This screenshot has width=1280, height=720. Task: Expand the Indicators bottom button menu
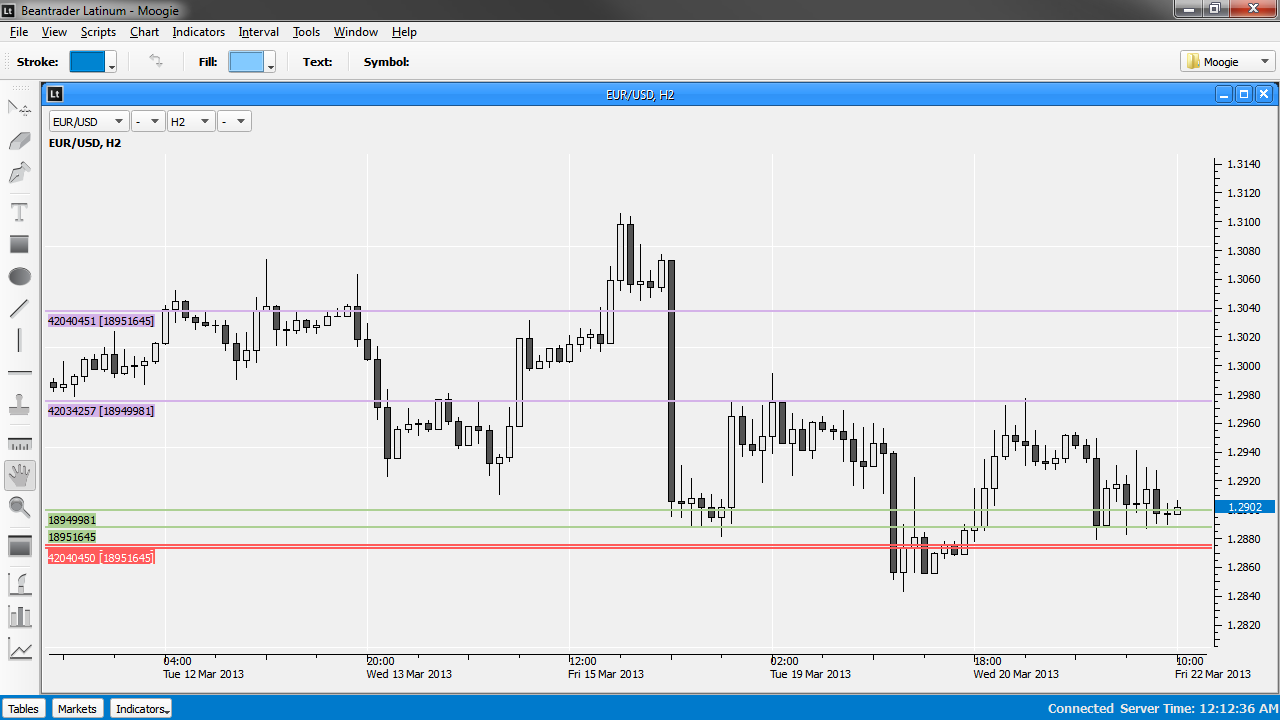141,708
